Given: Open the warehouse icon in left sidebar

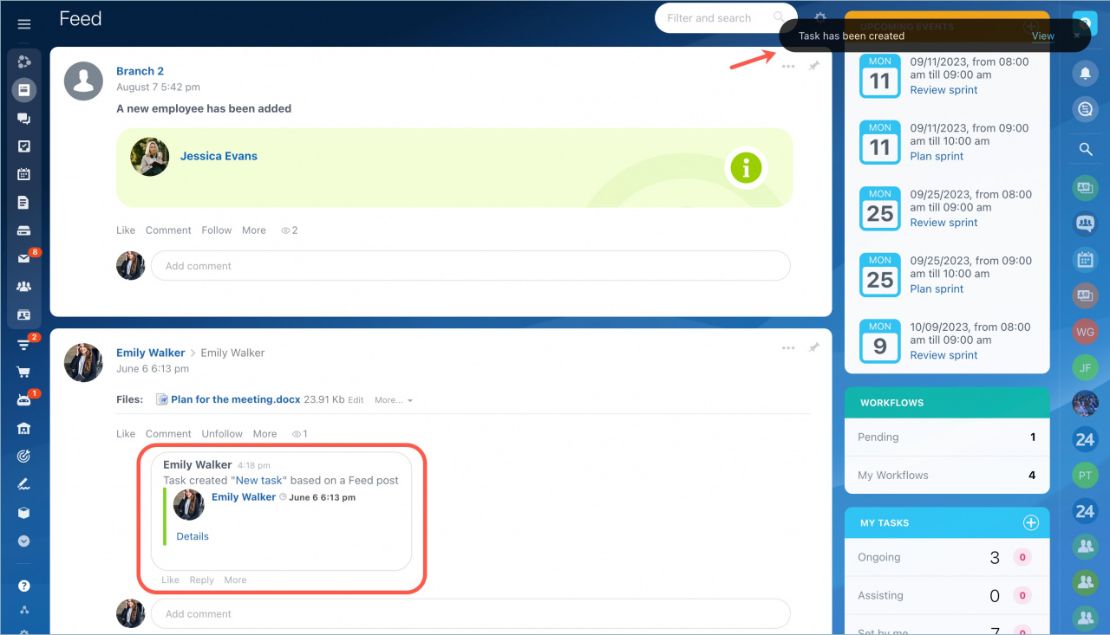Looking at the screenshot, I should 23,428.
